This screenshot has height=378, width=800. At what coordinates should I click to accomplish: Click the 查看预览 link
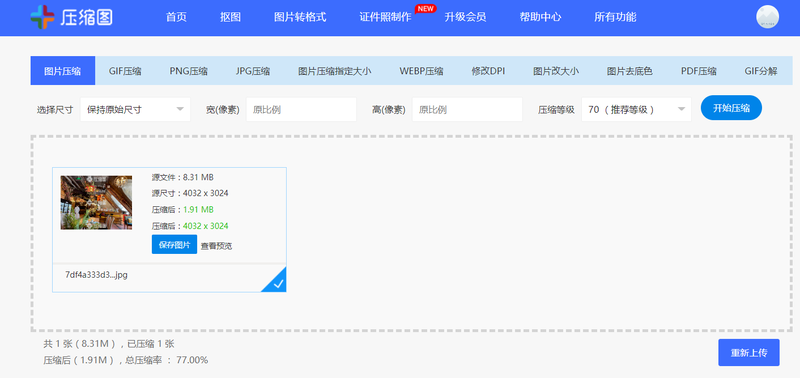tap(216, 246)
